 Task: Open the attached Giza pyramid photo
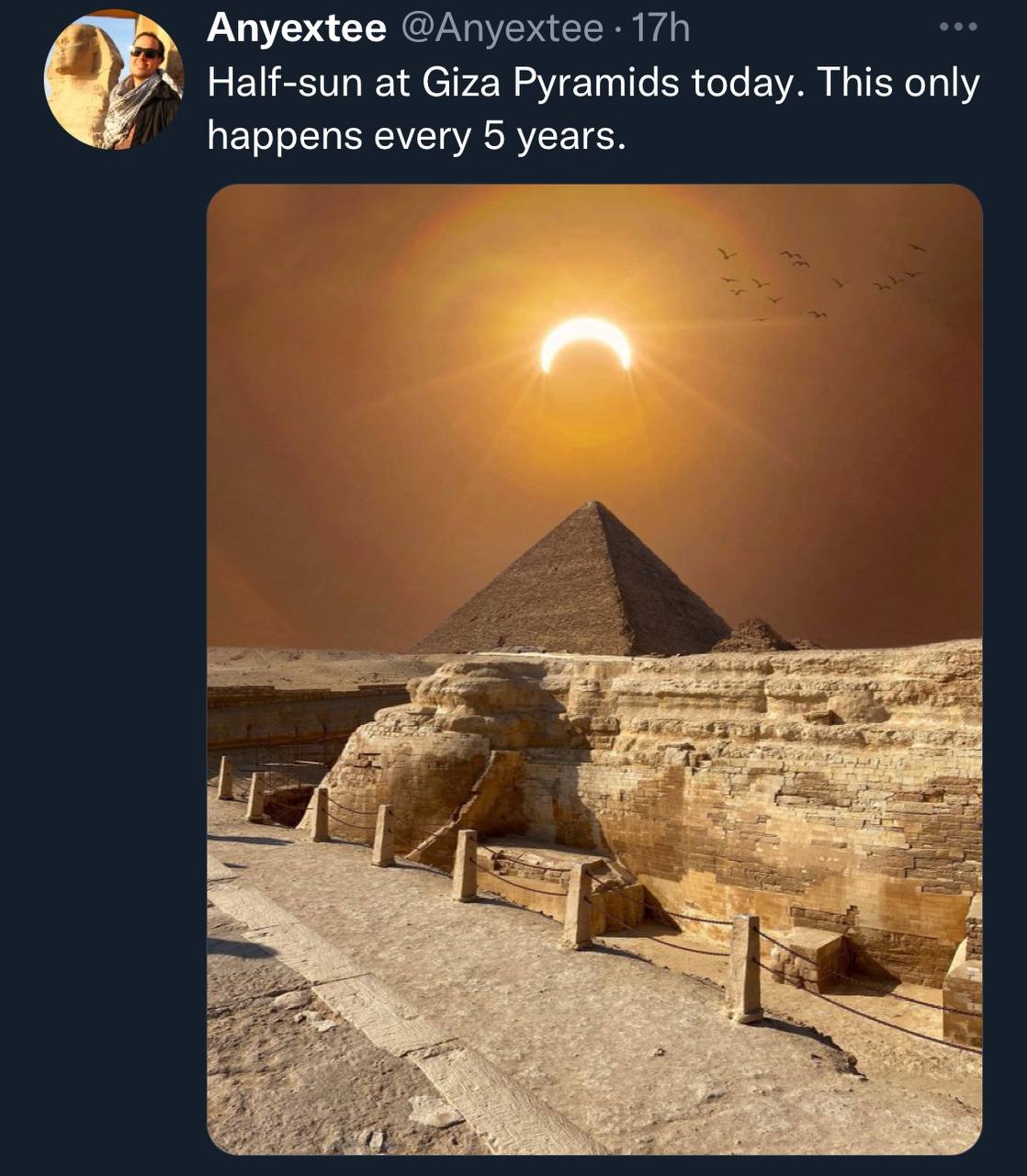pyautogui.click(x=594, y=669)
